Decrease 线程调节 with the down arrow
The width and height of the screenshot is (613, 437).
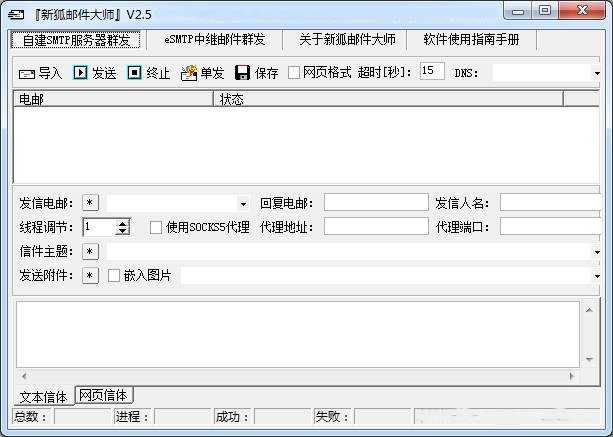122,231
